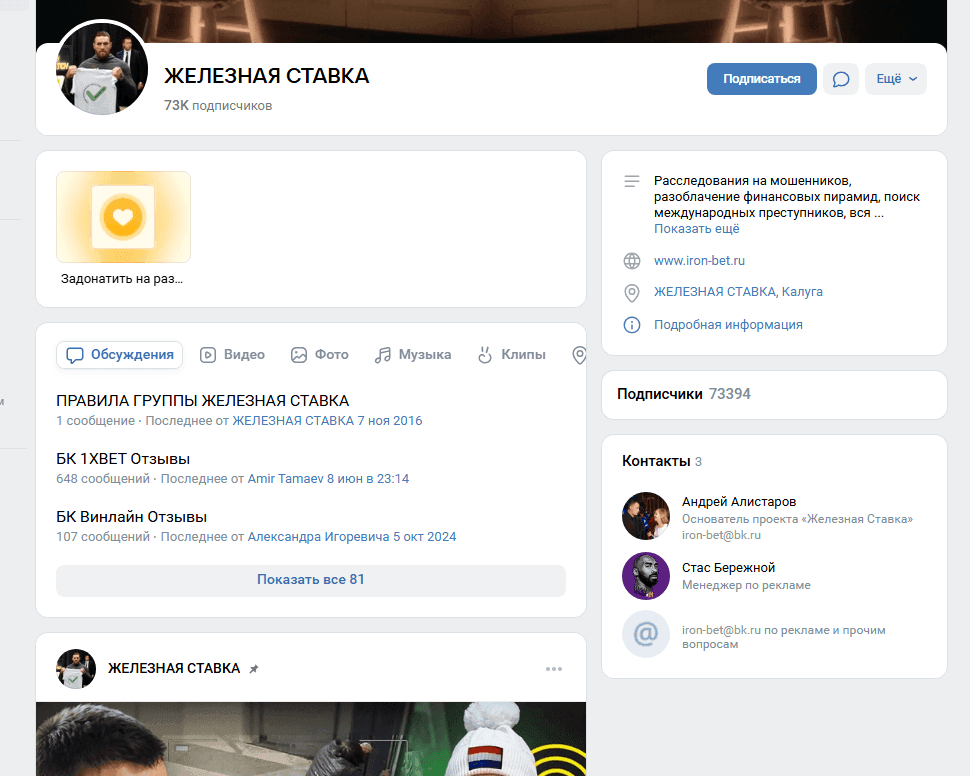Open the message bubble icon next to Подписаться
This screenshot has height=776, width=970.
[x=841, y=79]
